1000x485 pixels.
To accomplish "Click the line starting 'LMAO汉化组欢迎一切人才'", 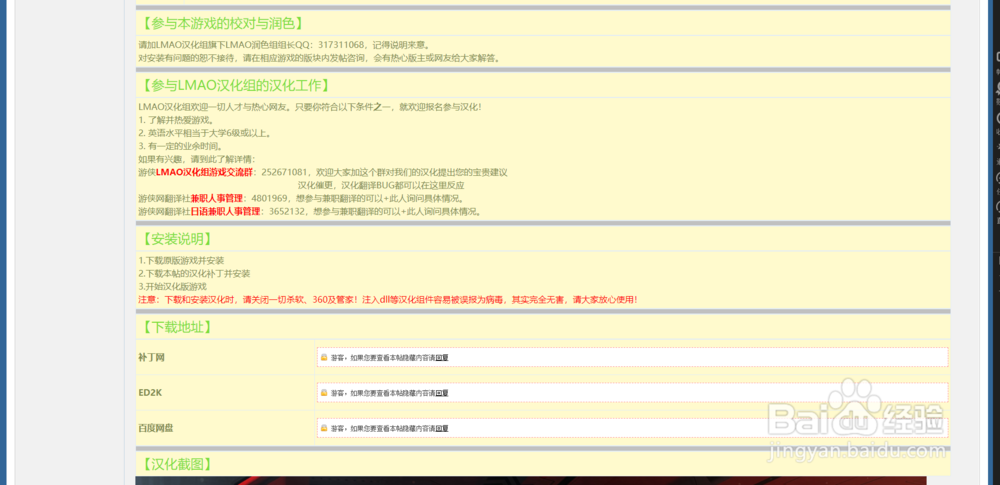I will point(310,107).
